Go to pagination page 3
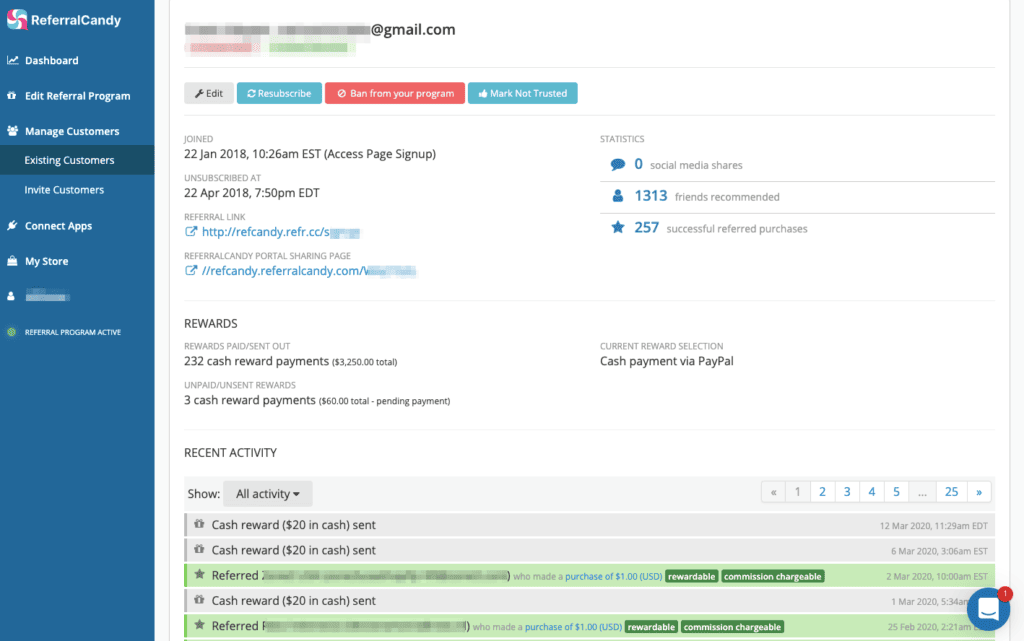The width and height of the screenshot is (1024, 641). (x=847, y=492)
